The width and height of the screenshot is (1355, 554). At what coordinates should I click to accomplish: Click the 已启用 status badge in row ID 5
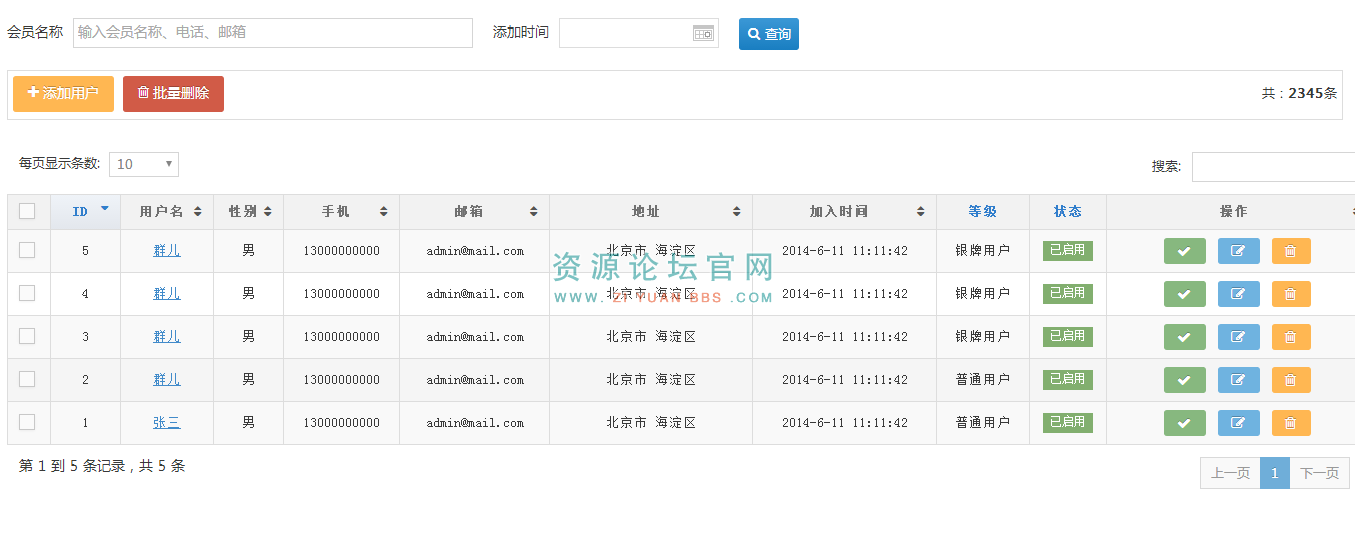1068,250
